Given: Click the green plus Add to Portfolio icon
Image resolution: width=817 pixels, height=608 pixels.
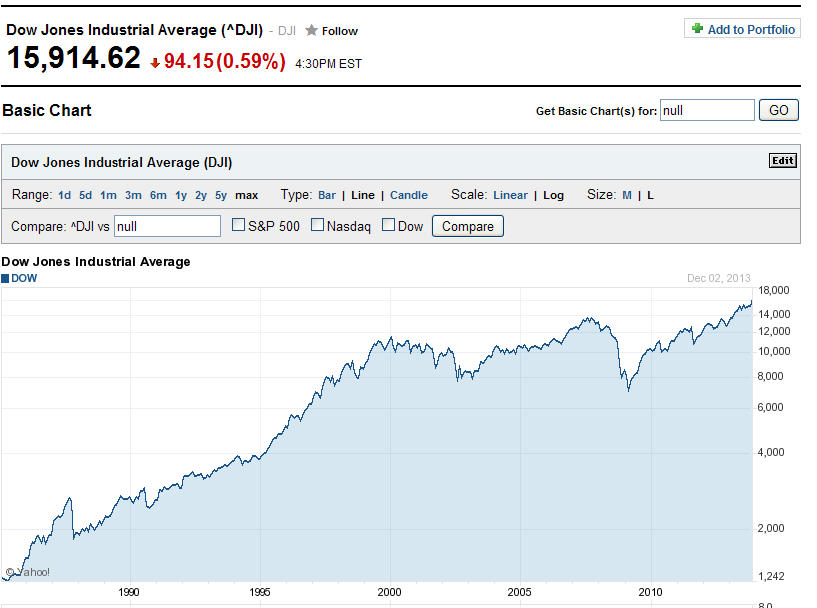Looking at the screenshot, I should click(697, 28).
